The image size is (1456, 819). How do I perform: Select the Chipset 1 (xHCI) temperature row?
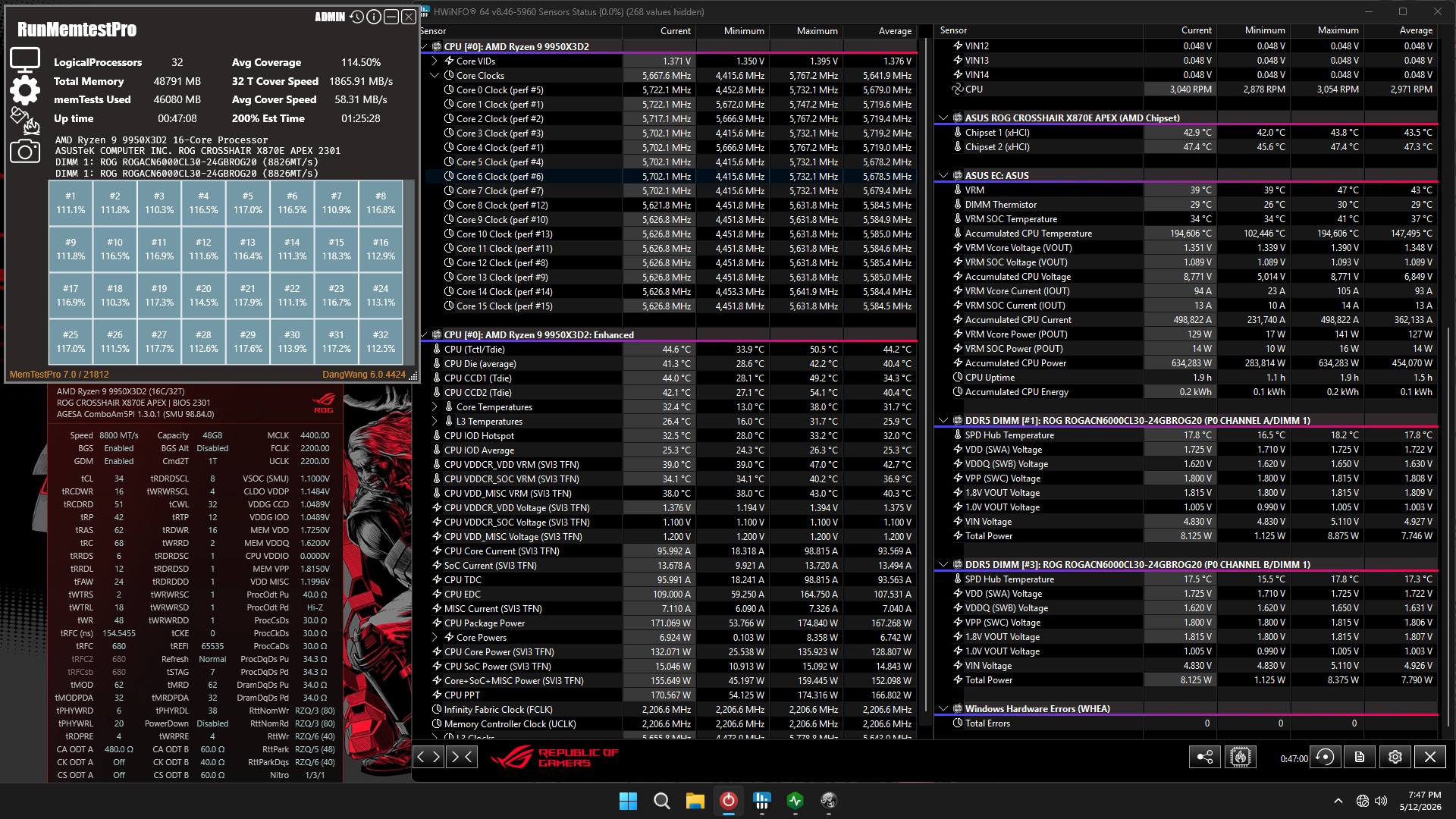tap(1187, 133)
